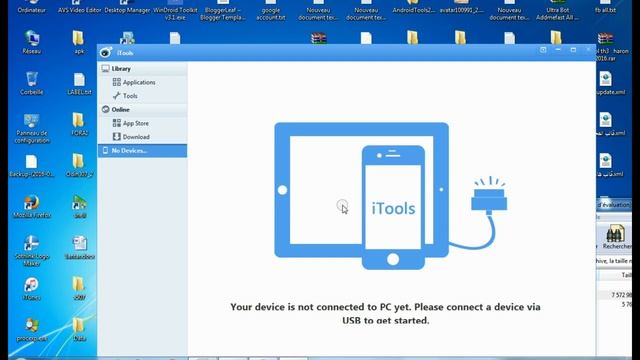Maximize the iTools window

click(573, 50)
